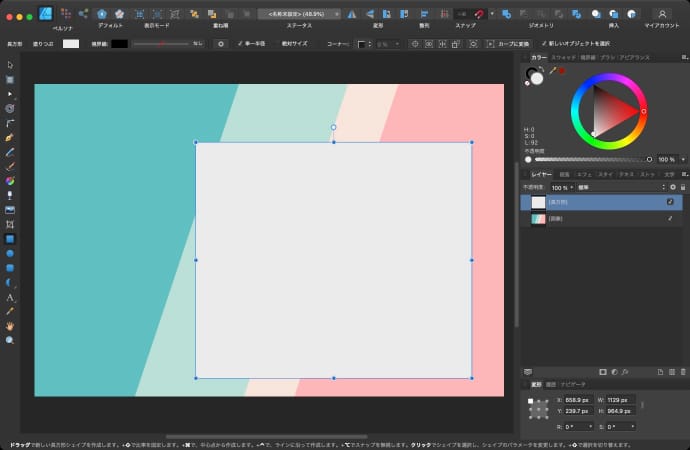Open the ブラシ panel tab
Image resolution: width=690 pixels, height=450 pixels.
click(609, 58)
